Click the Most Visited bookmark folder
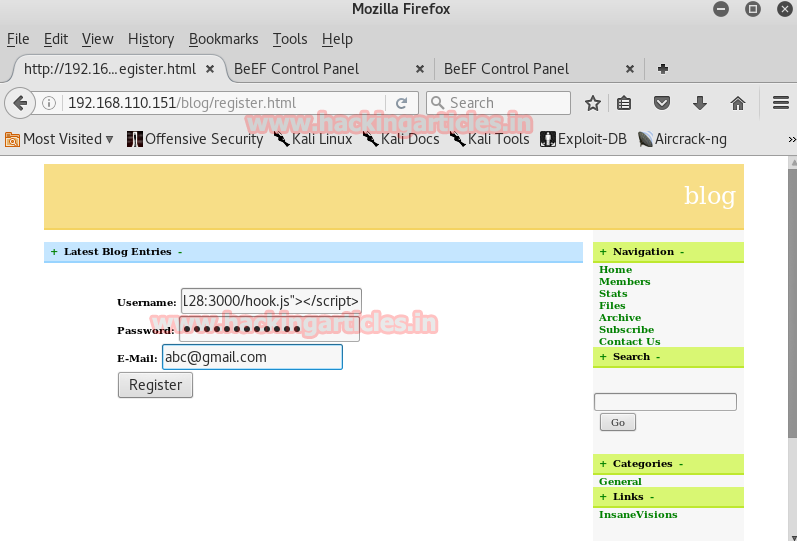797x541 pixels. [59, 139]
